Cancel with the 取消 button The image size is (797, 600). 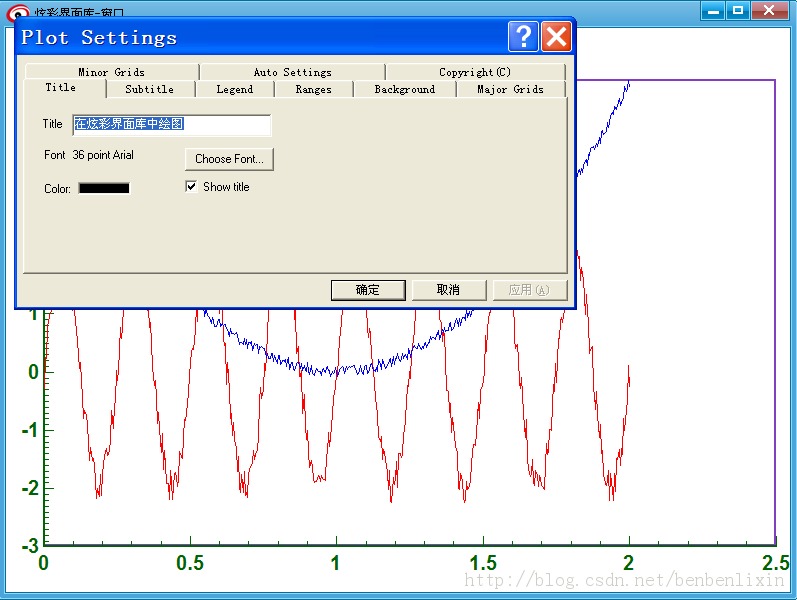tap(448, 290)
